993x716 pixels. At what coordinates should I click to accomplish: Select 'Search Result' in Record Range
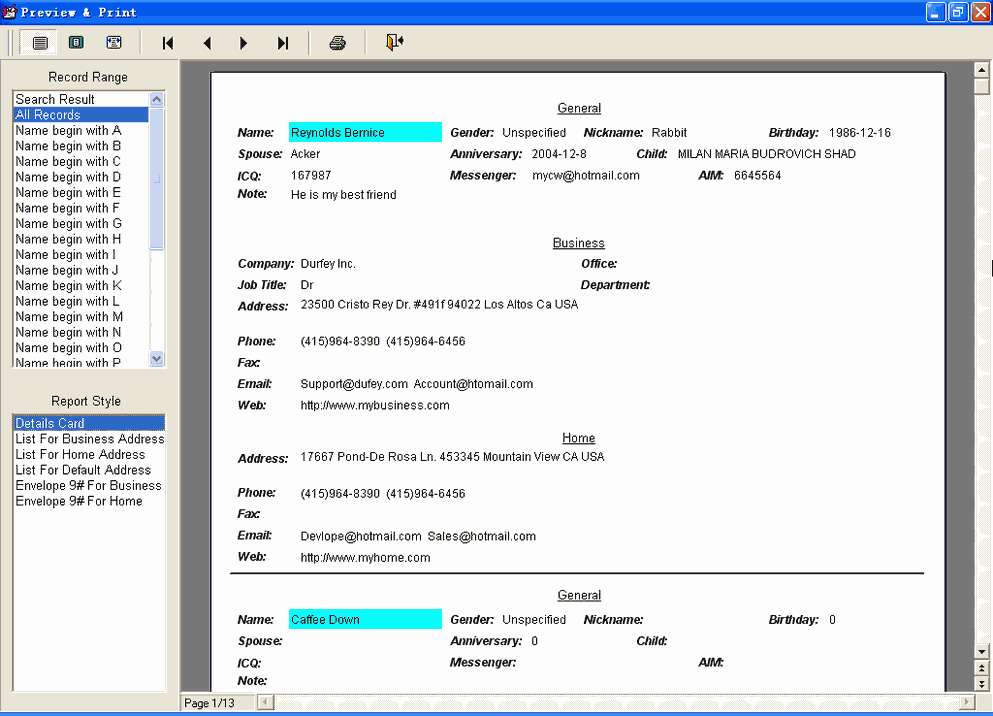(x=55, y=99)
